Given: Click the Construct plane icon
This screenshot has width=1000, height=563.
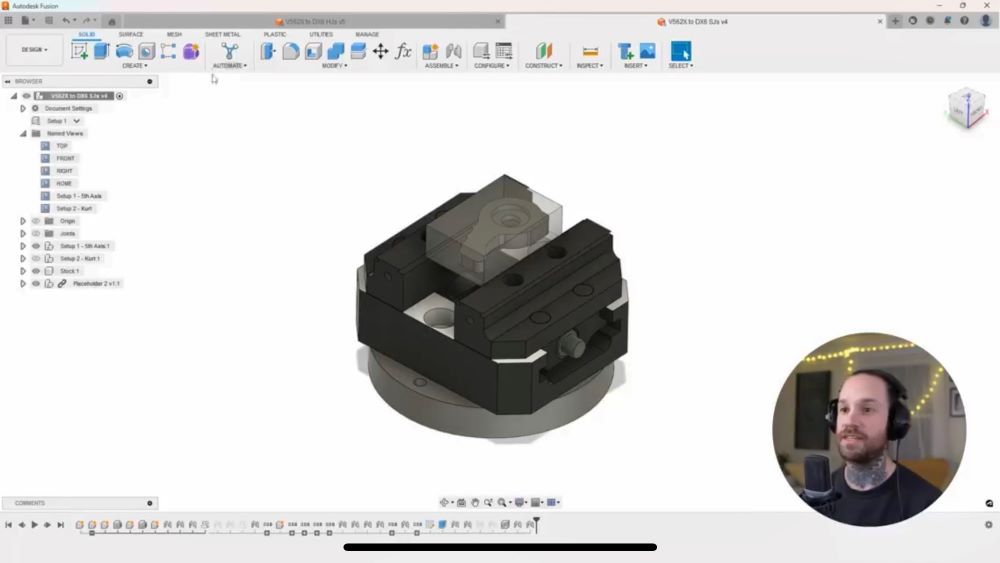Looking at the screenshot, I should coord(543,51).
